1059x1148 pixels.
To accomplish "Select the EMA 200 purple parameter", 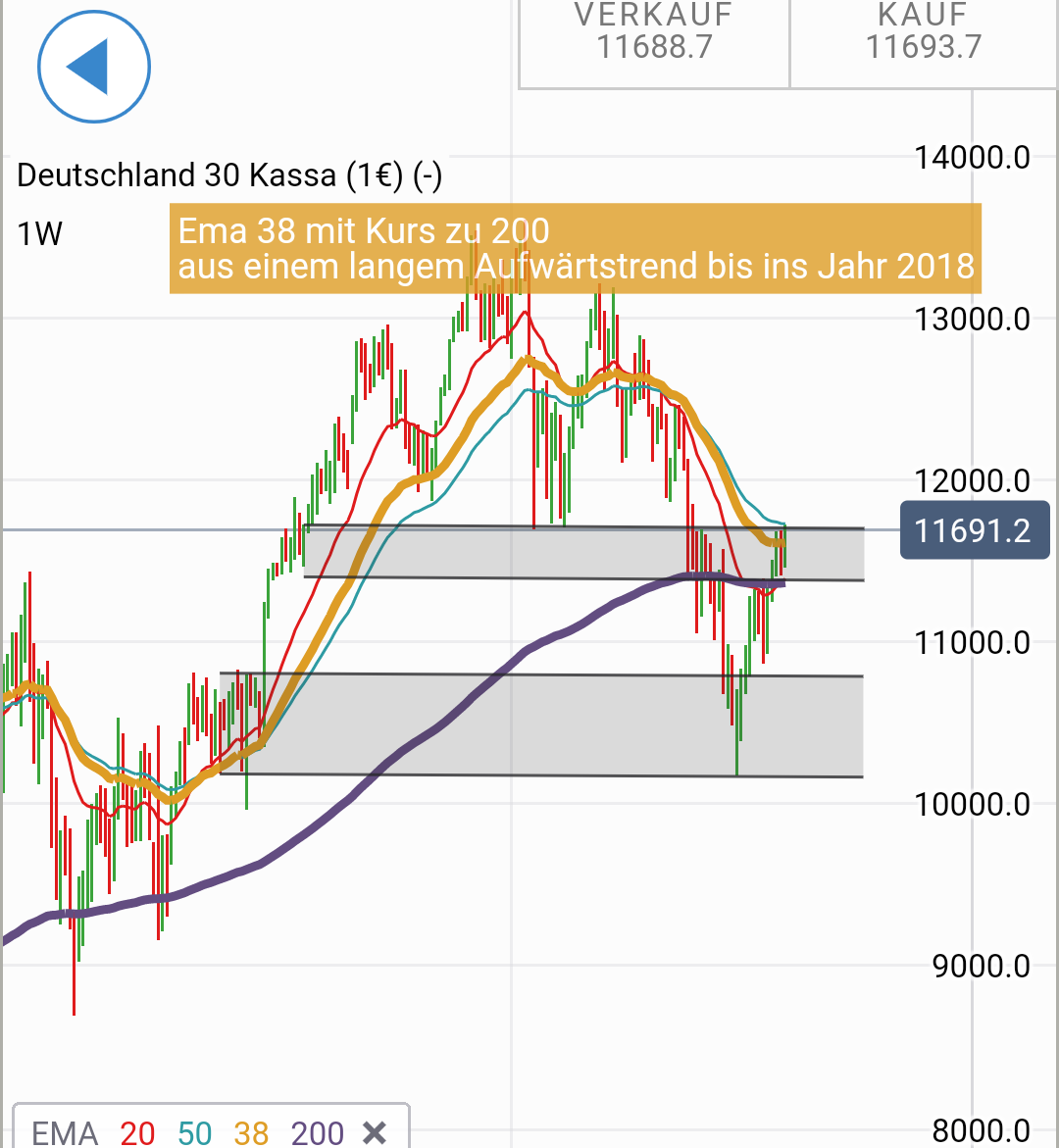I will click(x=317, y=1132).
